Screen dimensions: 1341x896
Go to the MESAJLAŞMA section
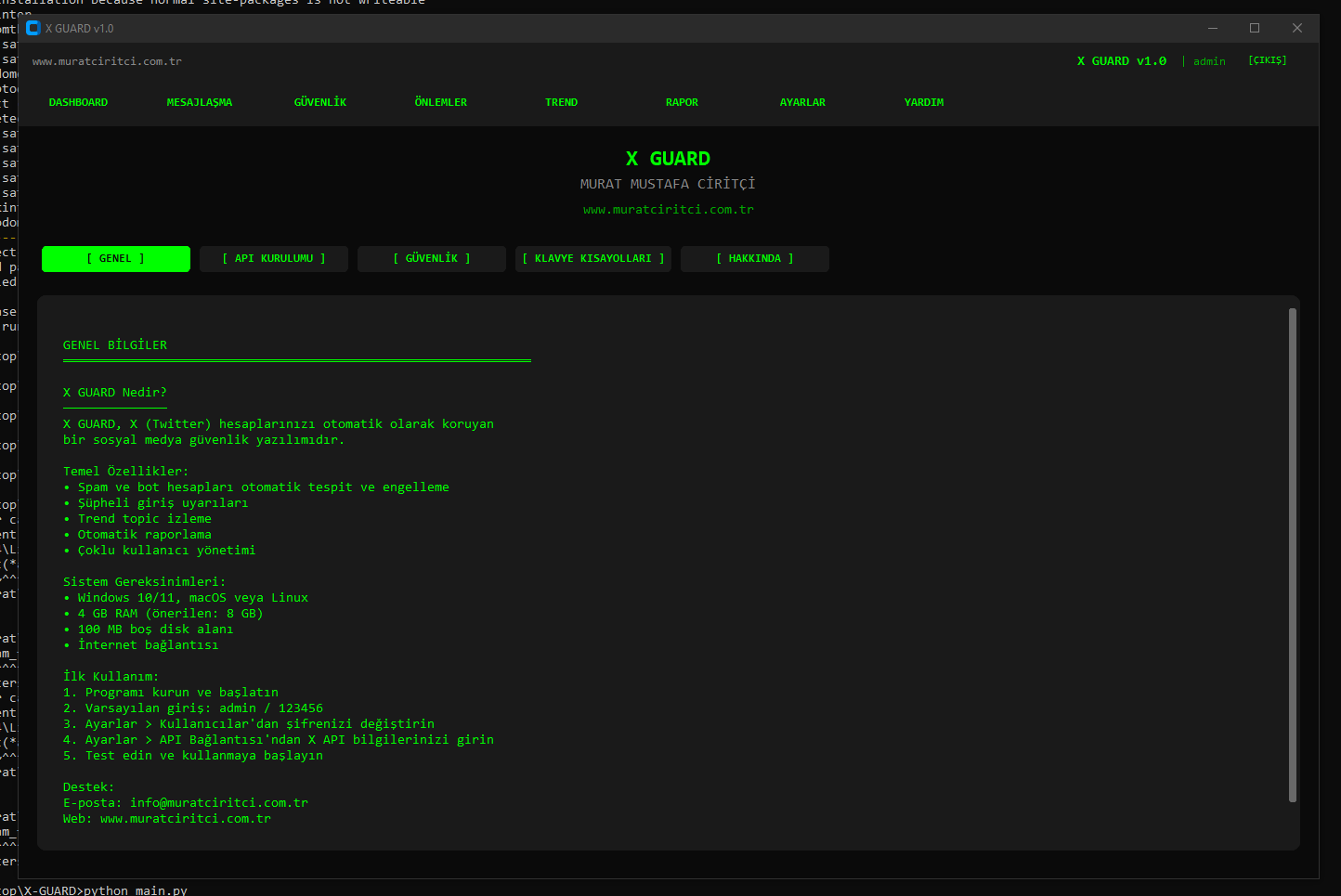[x=200, y=102]
